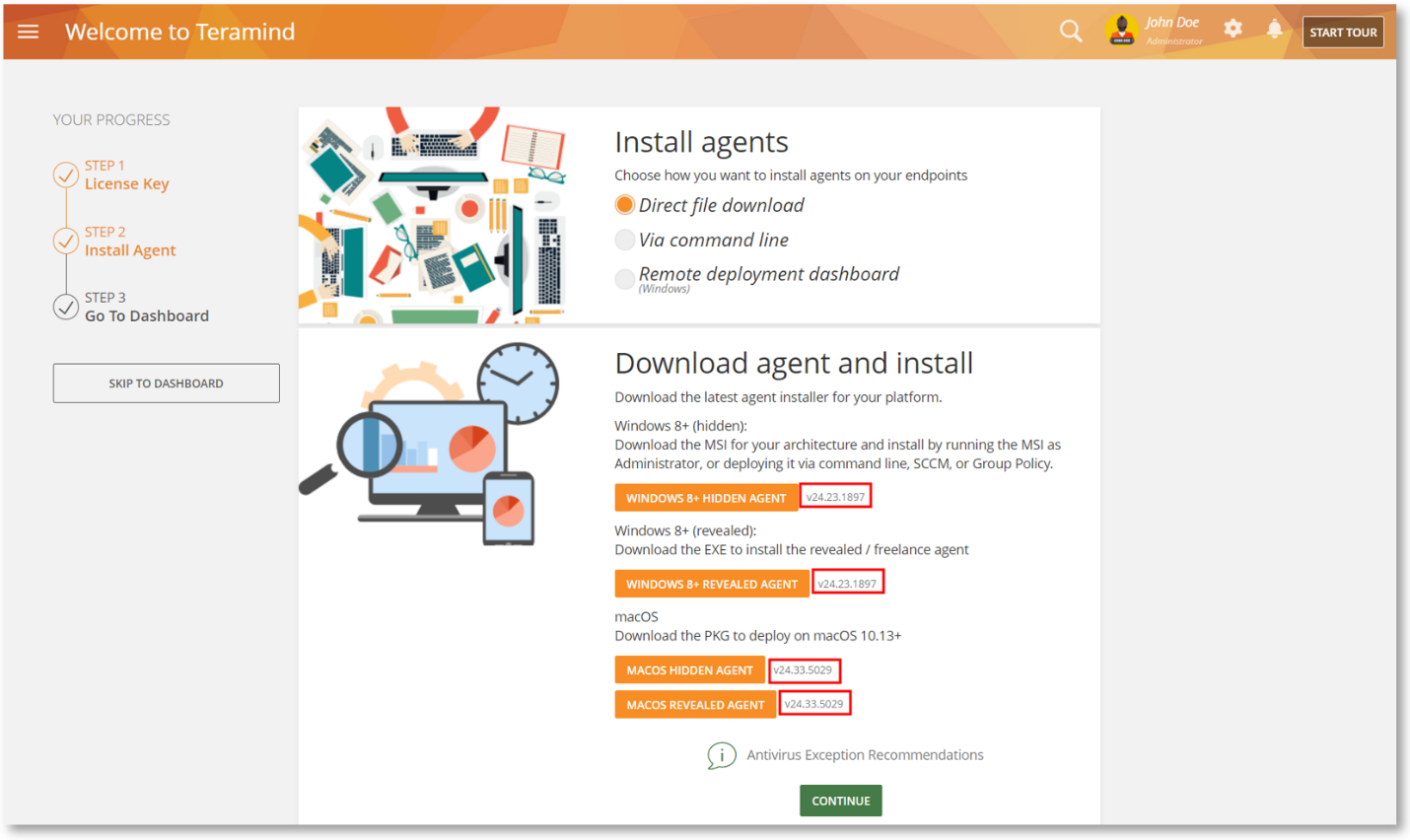Viewport: 1410px width, 840px height.
Task: Select Direct file download option
Action: 624,205
